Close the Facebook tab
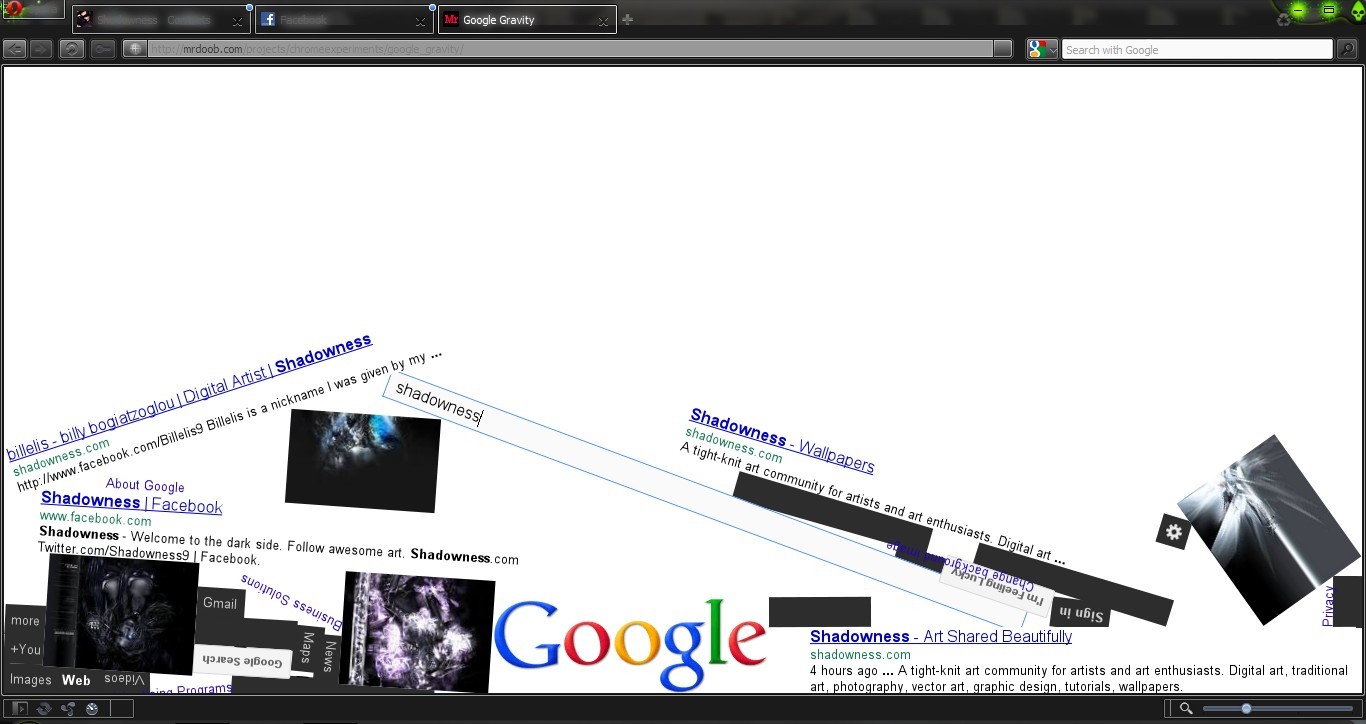1366x724 pixels. 421,21
